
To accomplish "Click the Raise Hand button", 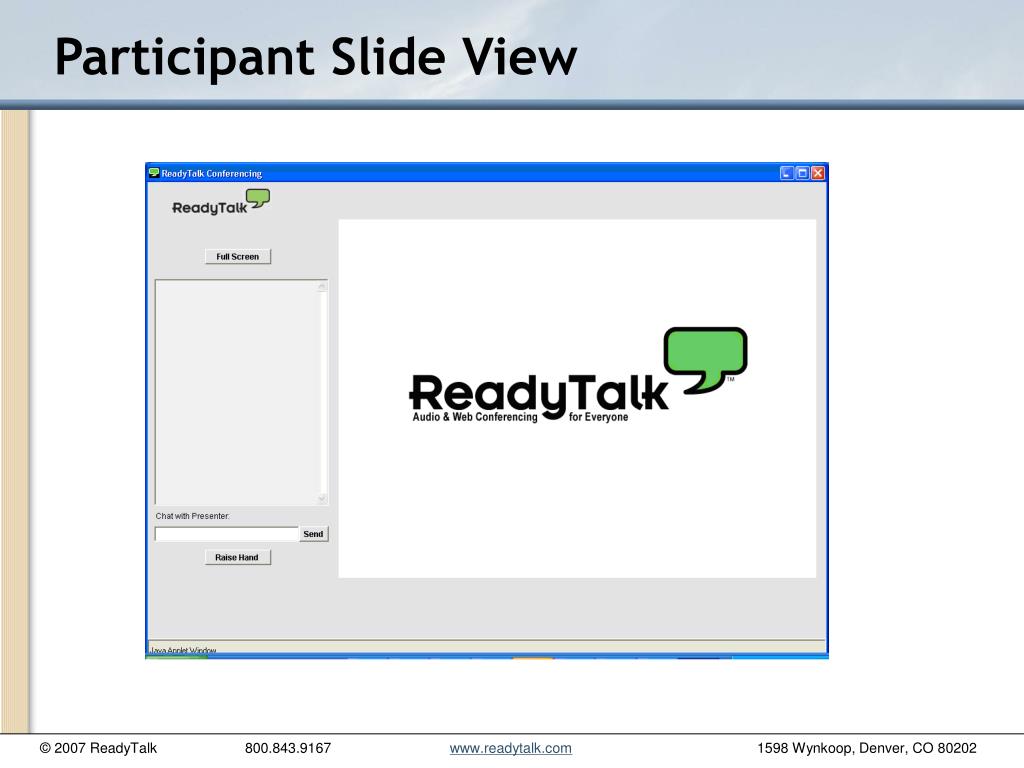I will click(237, 557).
